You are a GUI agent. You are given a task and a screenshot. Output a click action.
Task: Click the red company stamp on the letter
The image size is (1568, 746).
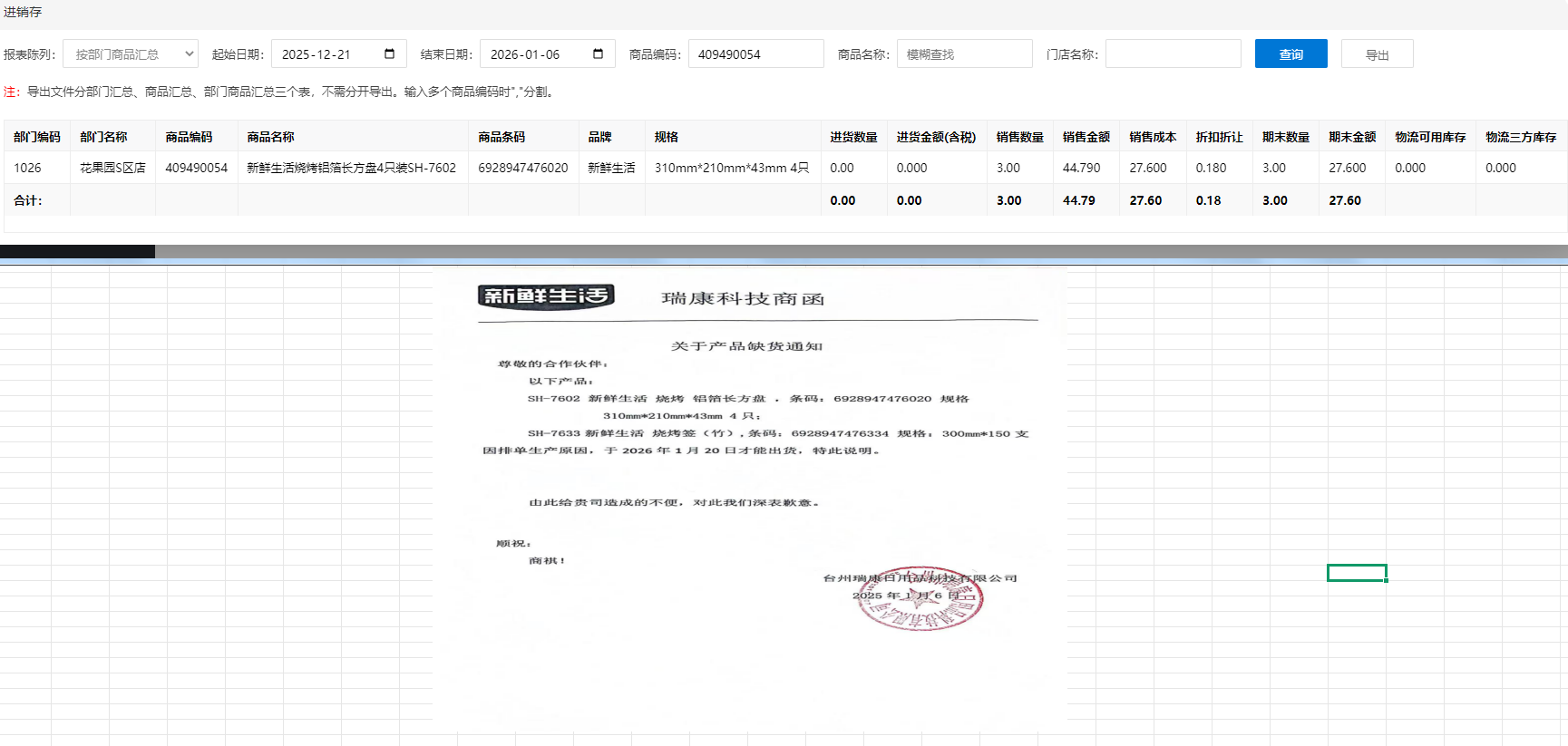920,599
